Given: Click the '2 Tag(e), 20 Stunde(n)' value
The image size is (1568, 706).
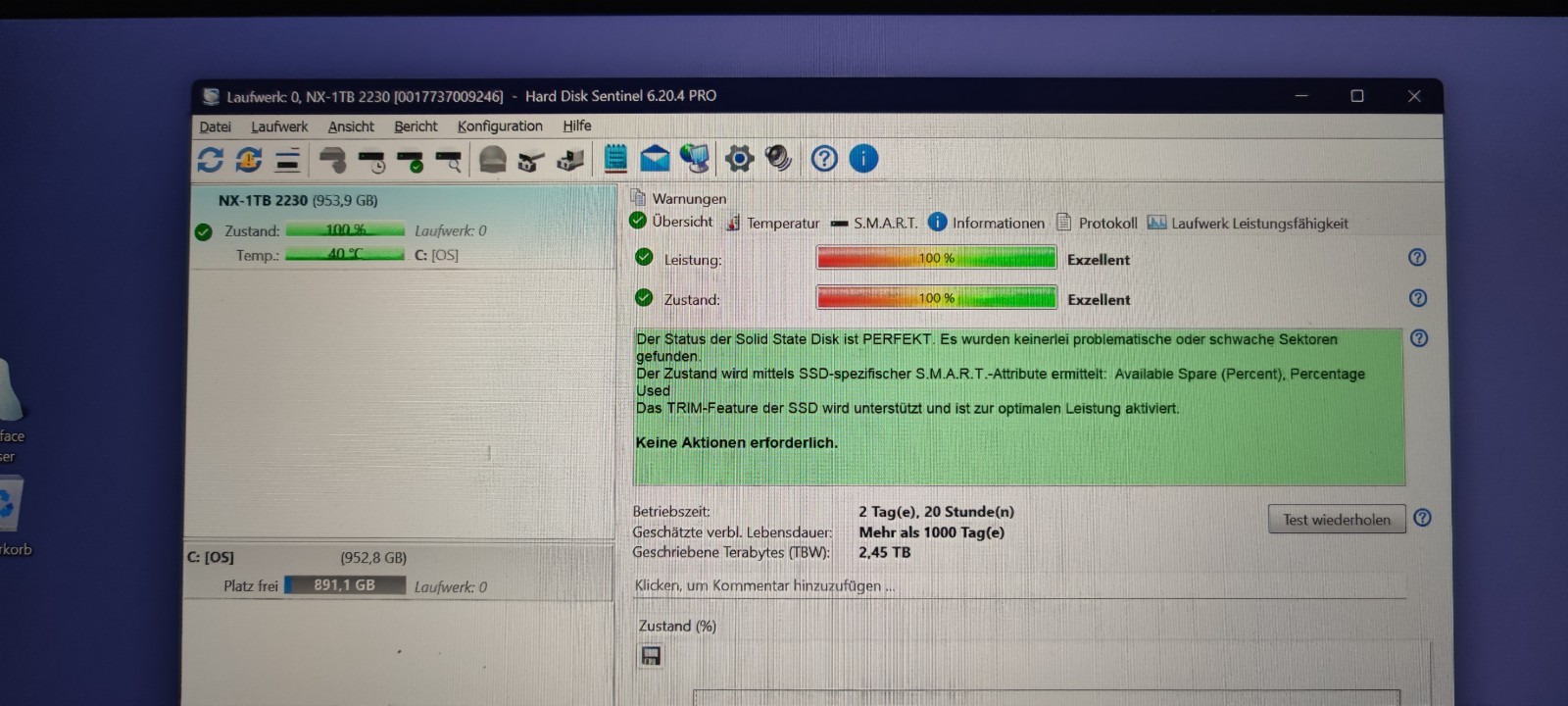Looking at the screenshot, I should (x=936, y=512).
